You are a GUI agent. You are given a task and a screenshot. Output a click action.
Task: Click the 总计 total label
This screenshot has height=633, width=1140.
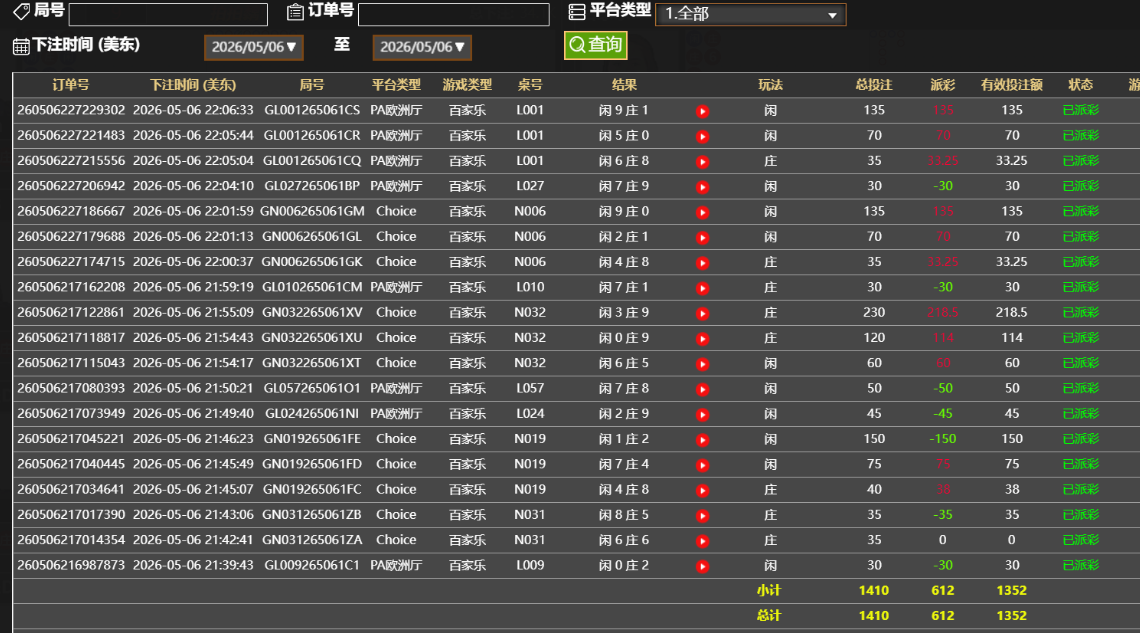point(768,616)
